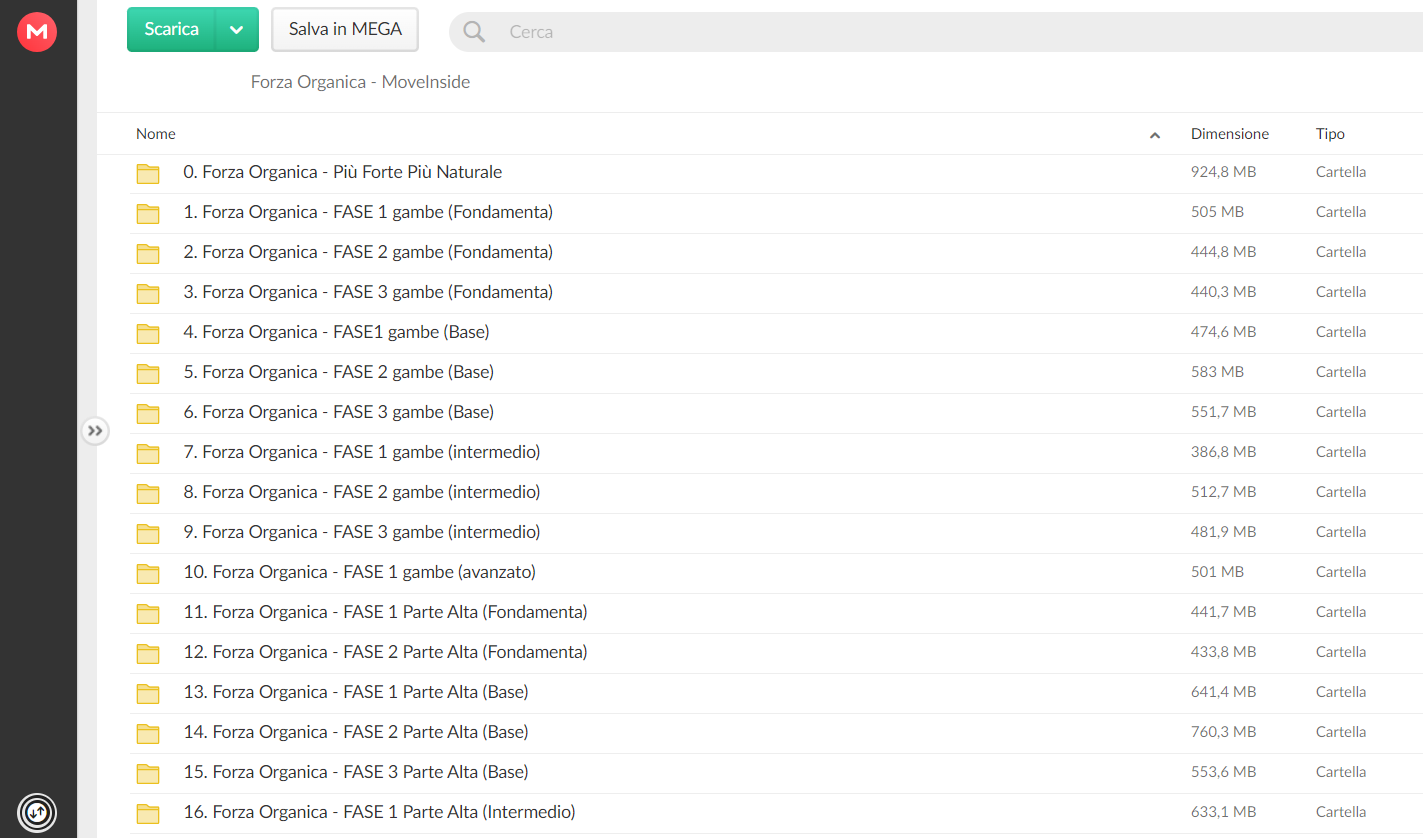Expand the sidebar with double-chevron handle
Screen dimensions: 1423x838
[x=95, y=431]
